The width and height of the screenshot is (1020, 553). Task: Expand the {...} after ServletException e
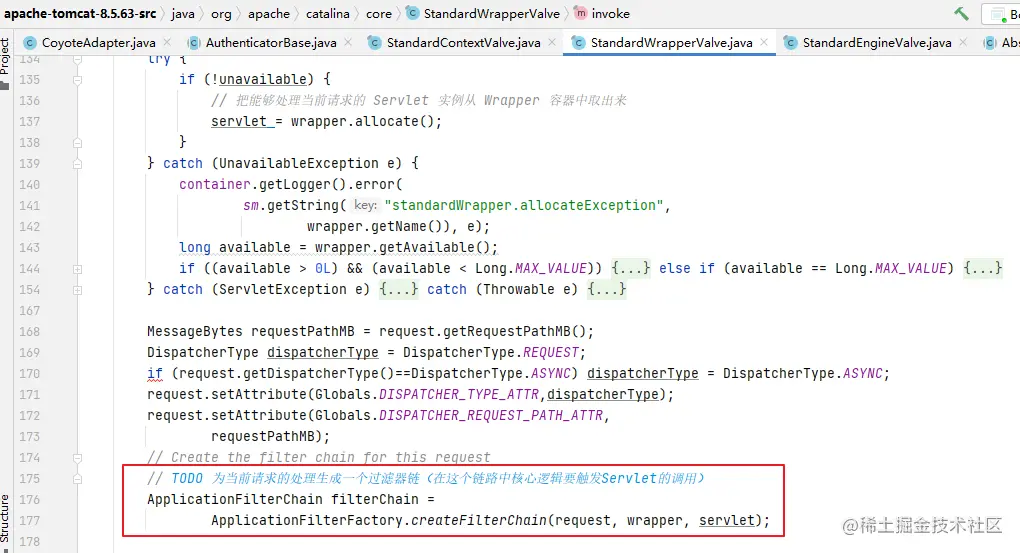pyautogui.click(x=398, y=289)
